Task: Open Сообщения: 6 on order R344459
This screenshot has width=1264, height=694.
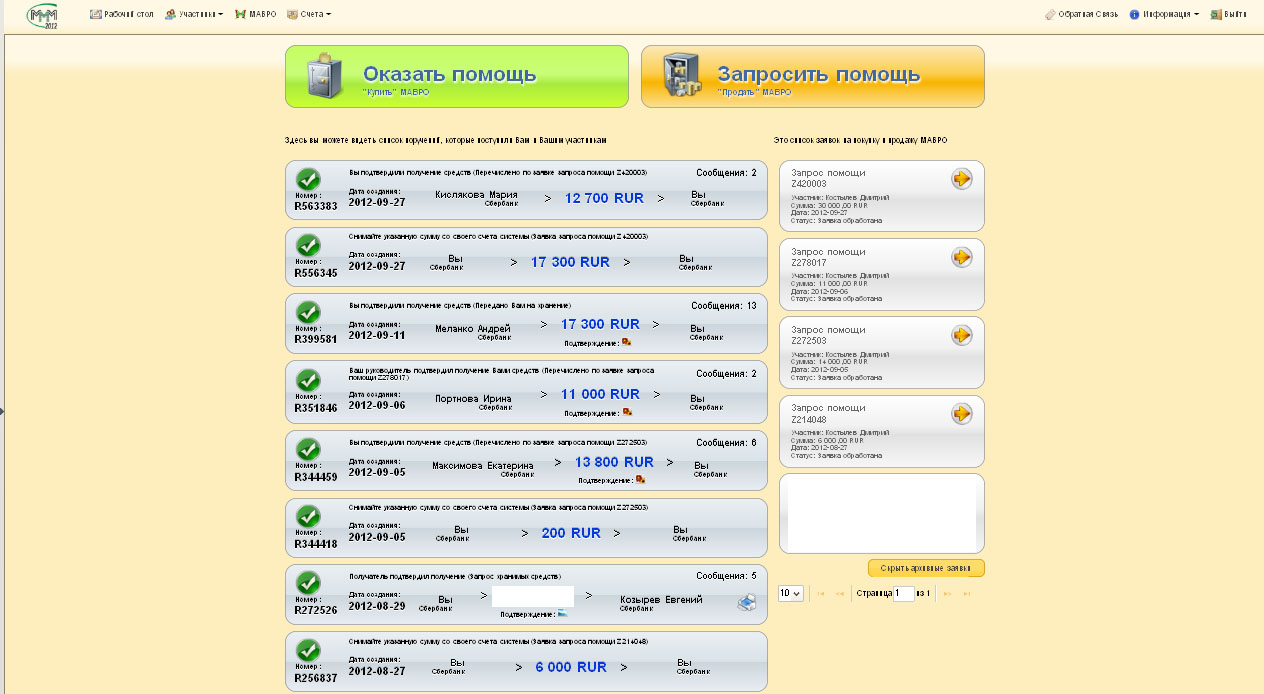Action: coord(726,443)
